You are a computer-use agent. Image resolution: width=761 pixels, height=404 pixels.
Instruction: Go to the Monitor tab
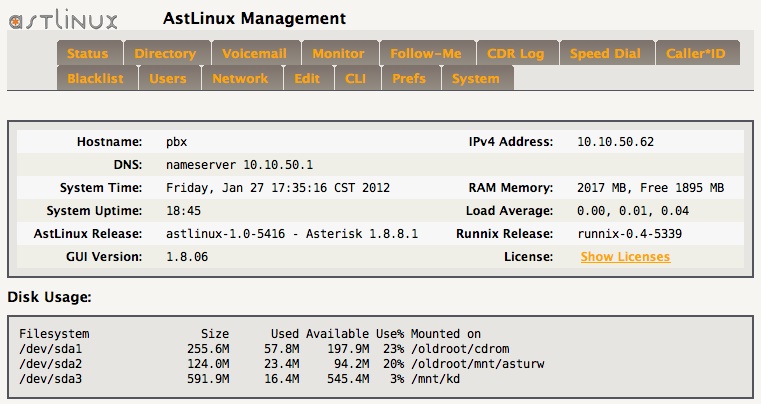coord(338,53)
